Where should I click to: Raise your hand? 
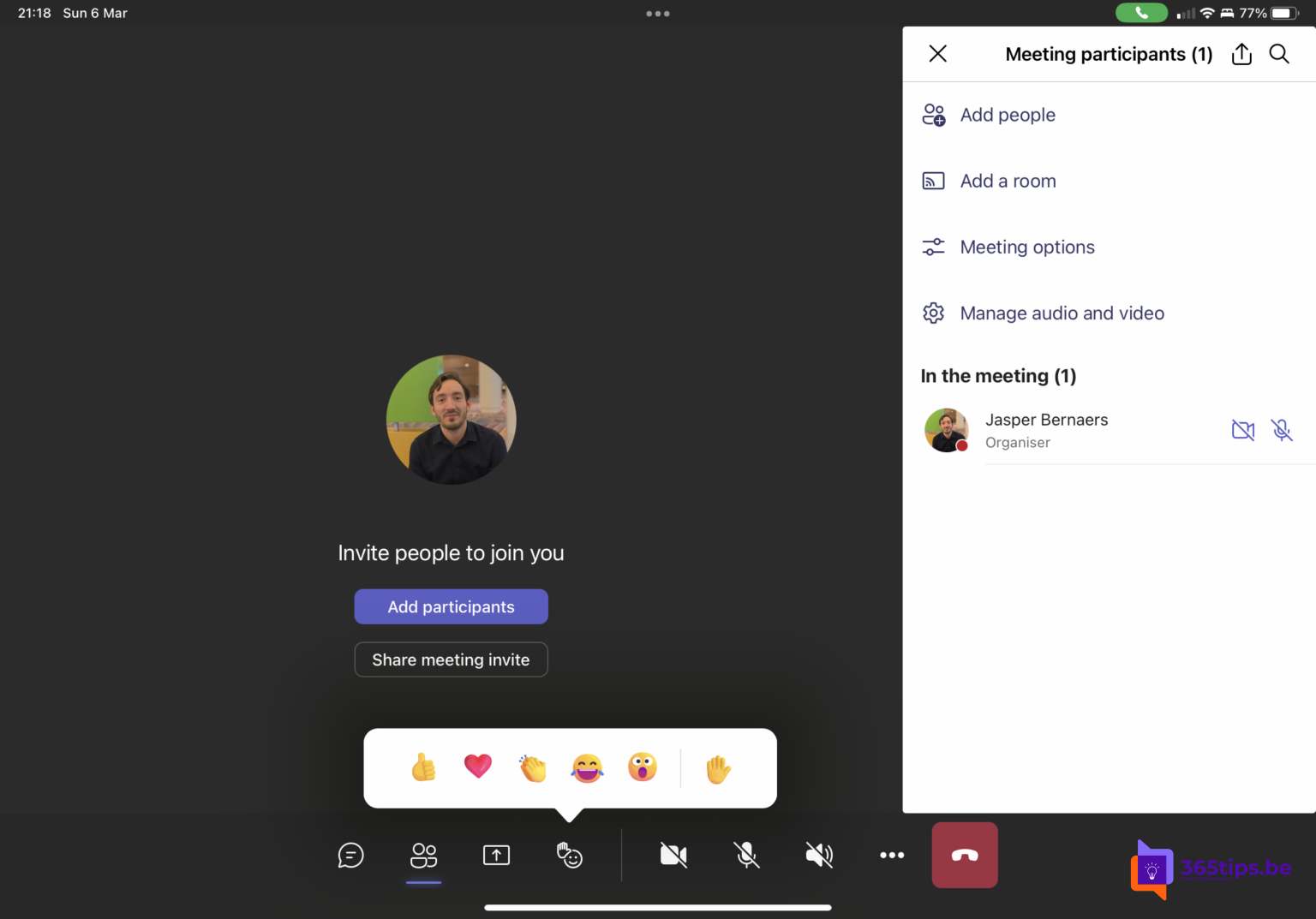point(718,768)
